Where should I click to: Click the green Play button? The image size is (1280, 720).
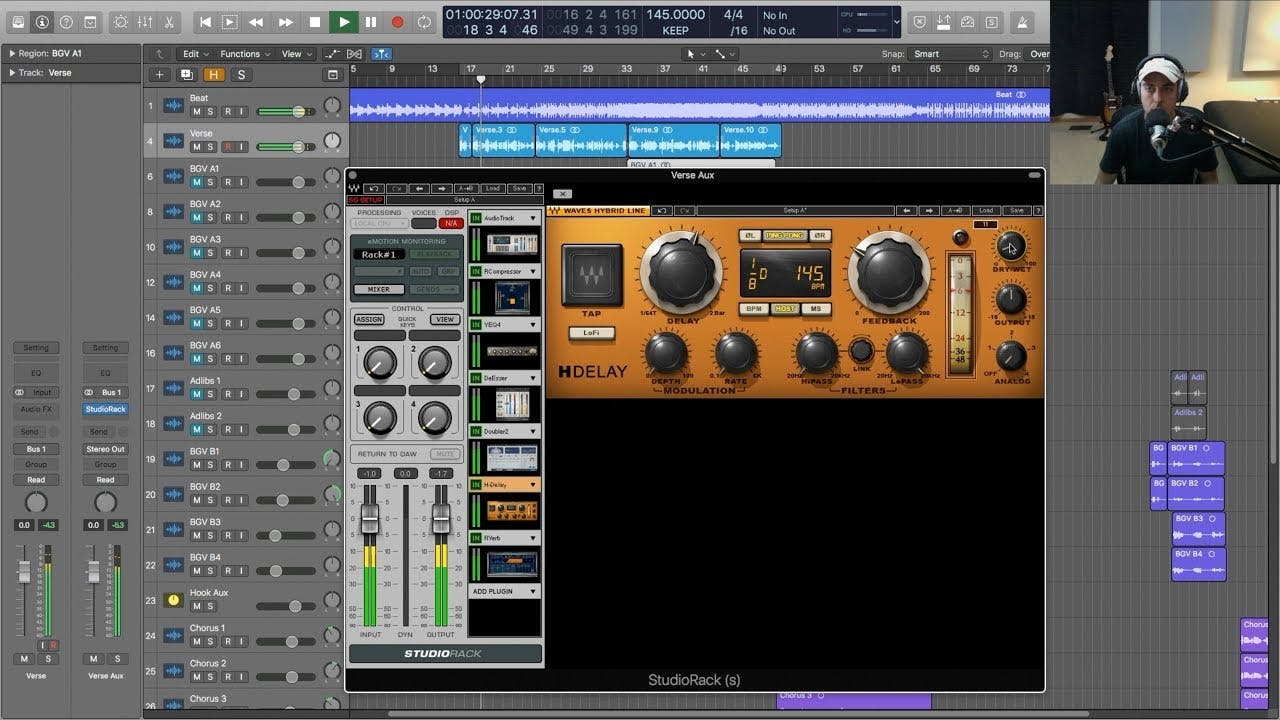tap(343, 21)
